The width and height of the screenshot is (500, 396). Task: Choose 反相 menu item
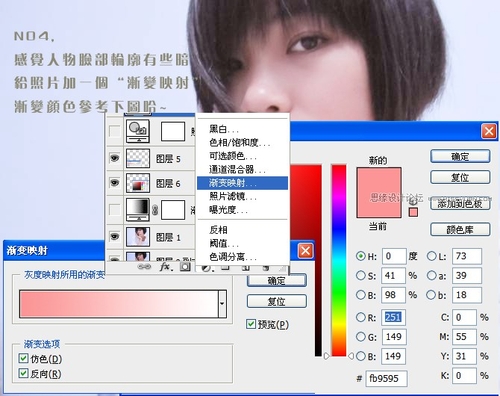(242, 230)
